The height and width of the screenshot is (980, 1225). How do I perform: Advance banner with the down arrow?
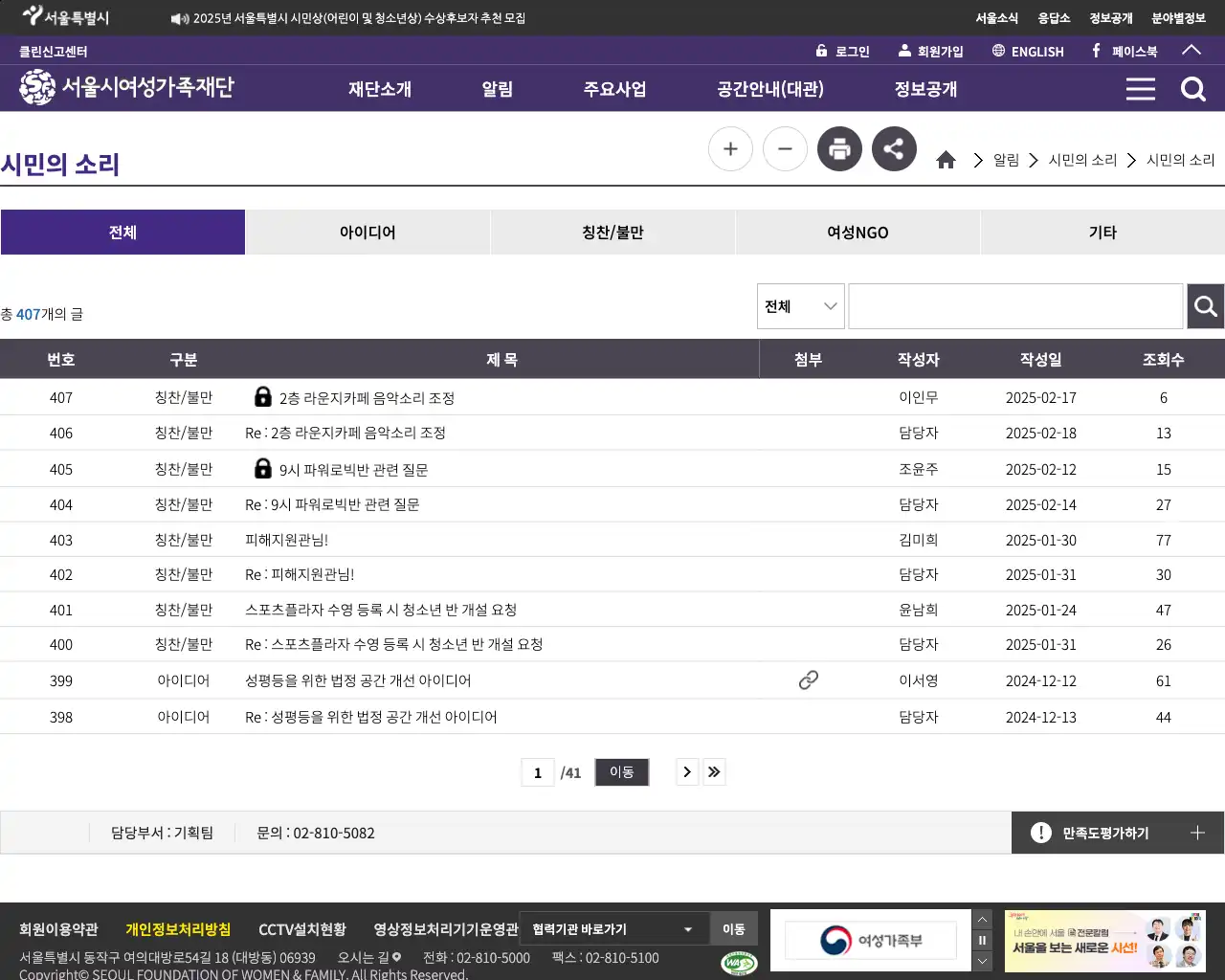click(982, 961)
